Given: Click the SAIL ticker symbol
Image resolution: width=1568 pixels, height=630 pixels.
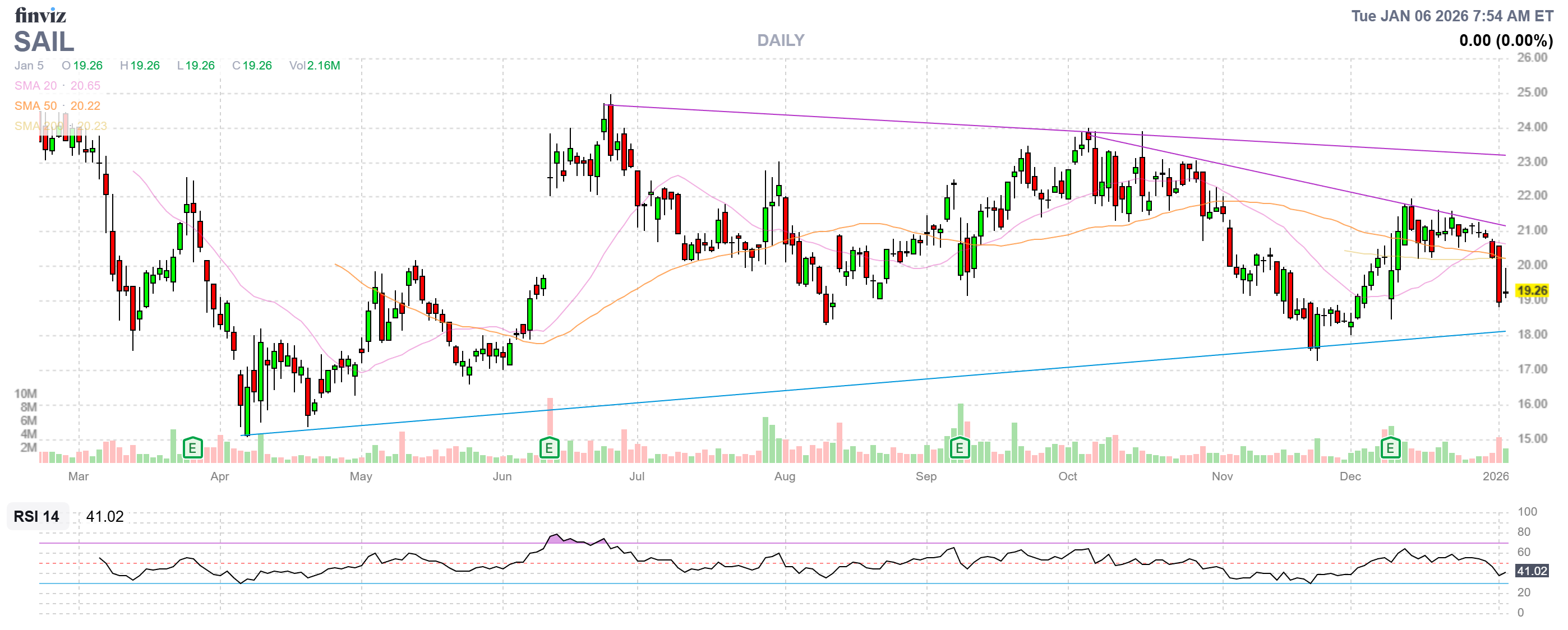Looking at the screenshot, I should (44, 42).
